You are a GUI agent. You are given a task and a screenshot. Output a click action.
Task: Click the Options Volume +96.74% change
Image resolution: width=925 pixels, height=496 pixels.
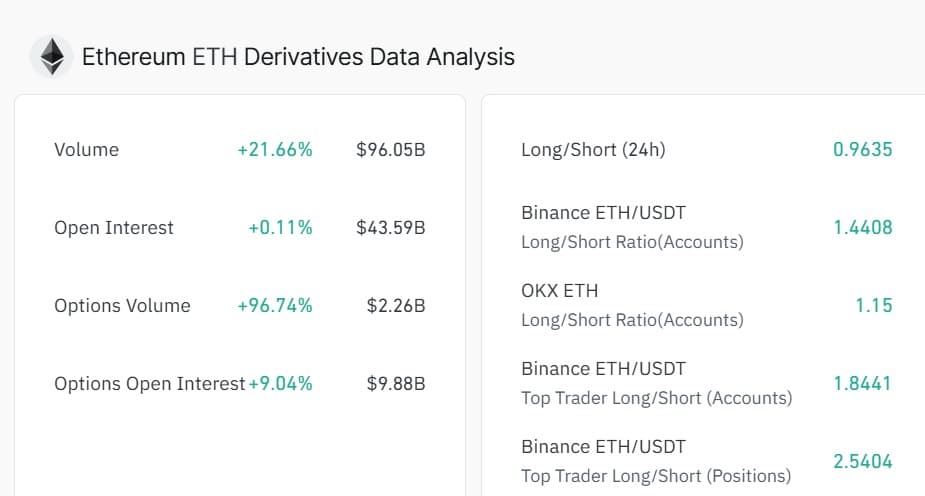275,306
